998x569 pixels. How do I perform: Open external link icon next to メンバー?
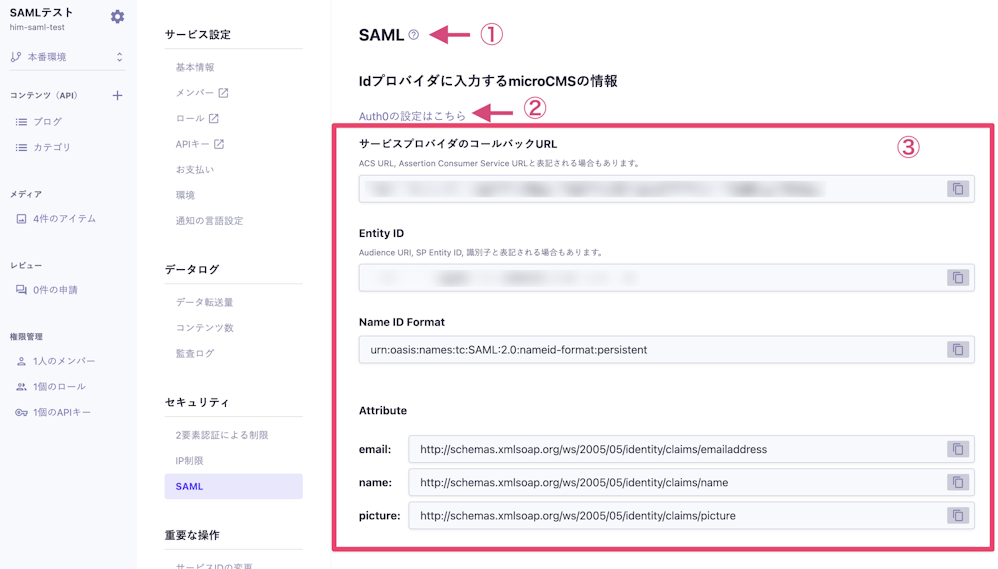coord(223,93)
